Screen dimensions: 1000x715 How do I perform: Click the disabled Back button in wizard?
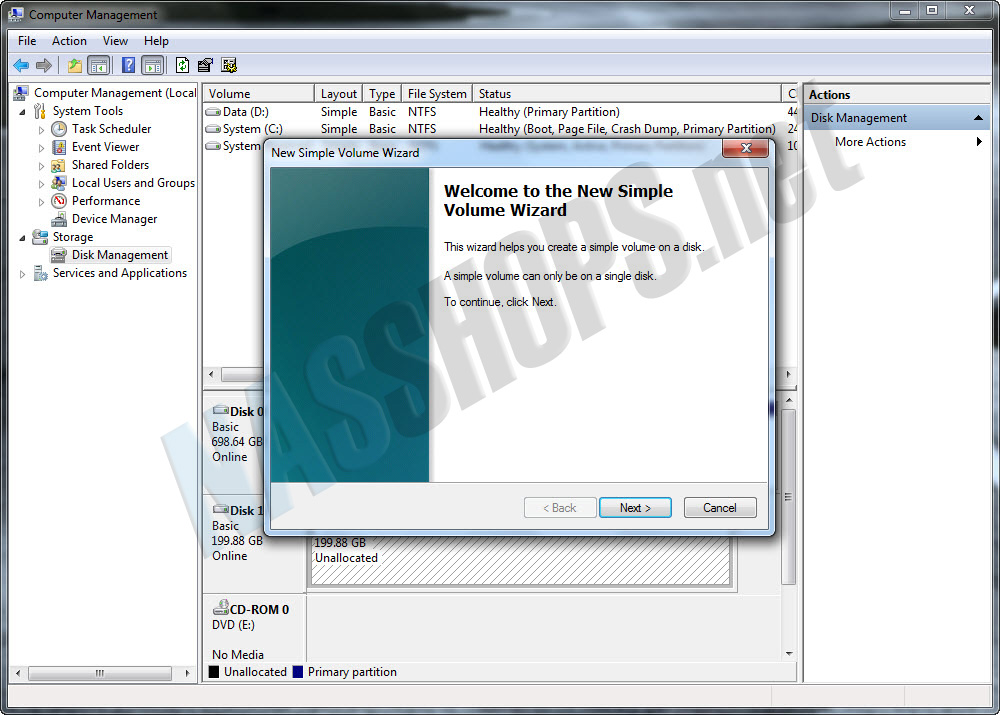(560, 508)
